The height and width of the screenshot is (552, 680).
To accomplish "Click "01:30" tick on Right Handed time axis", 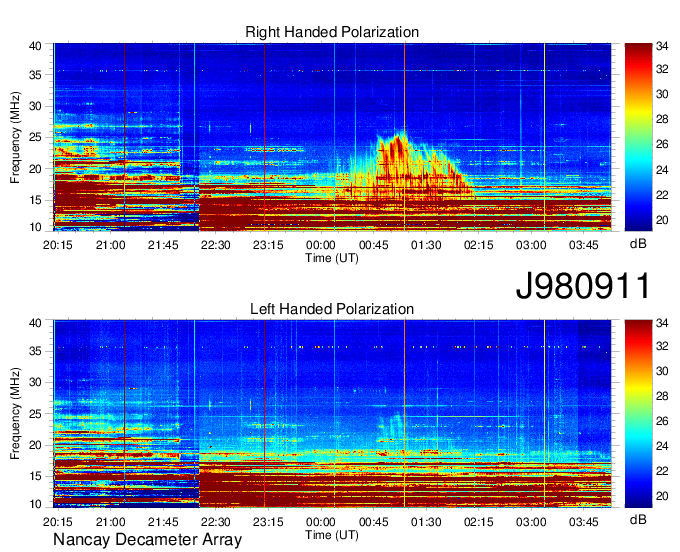I will pos(426,245).
